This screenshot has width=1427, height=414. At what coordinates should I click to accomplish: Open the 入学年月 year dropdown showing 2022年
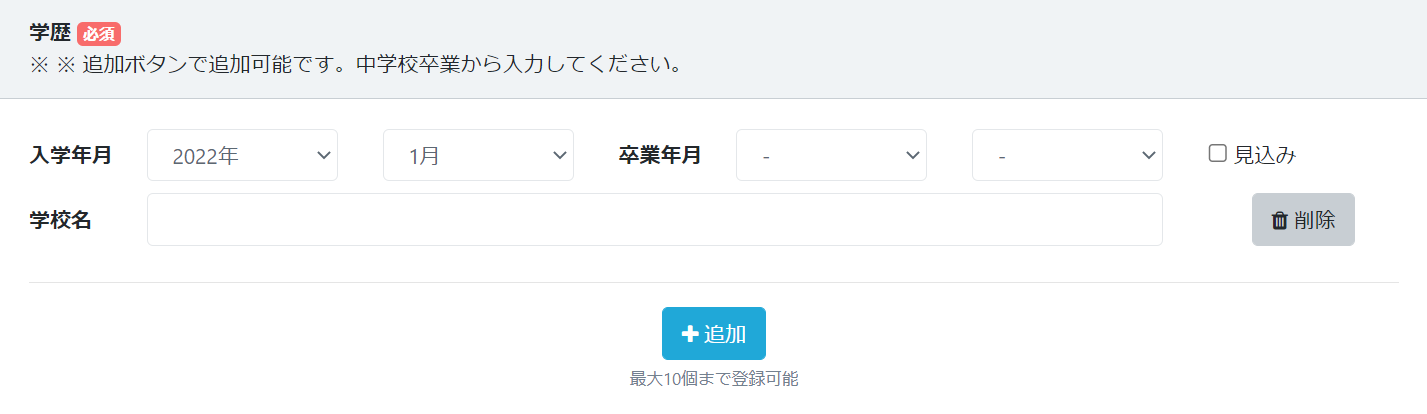tap(242, 155)
